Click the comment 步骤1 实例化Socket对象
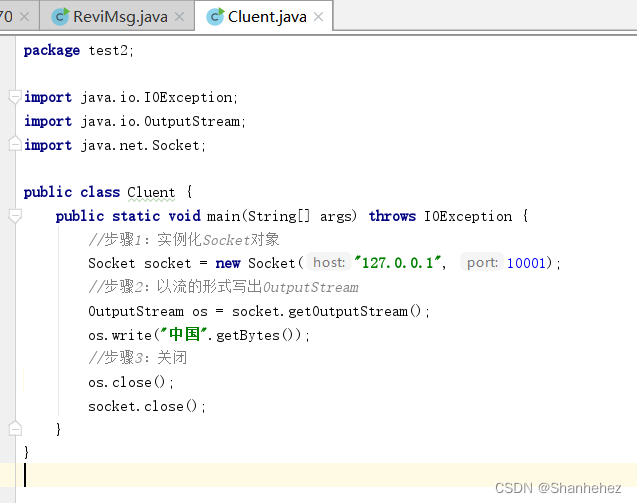This screenshot has width=637, height=503. coord(184,240)
